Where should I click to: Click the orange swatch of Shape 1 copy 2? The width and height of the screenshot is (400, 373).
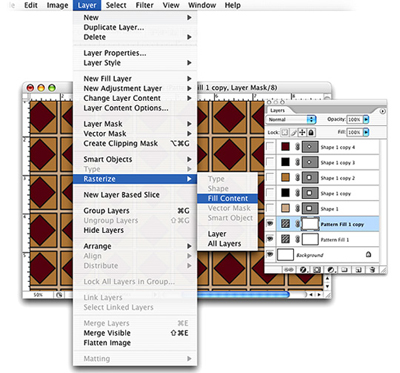click(x=285, y=178)
